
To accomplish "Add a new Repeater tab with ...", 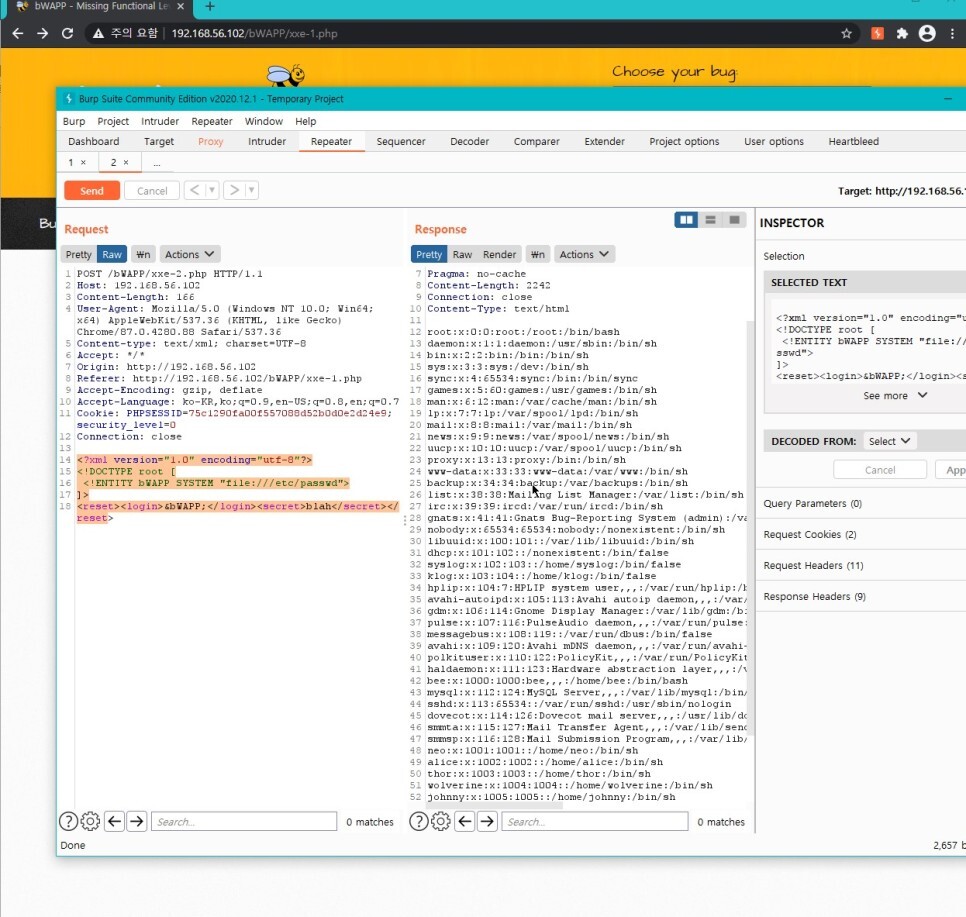I will tap(156, 163).
